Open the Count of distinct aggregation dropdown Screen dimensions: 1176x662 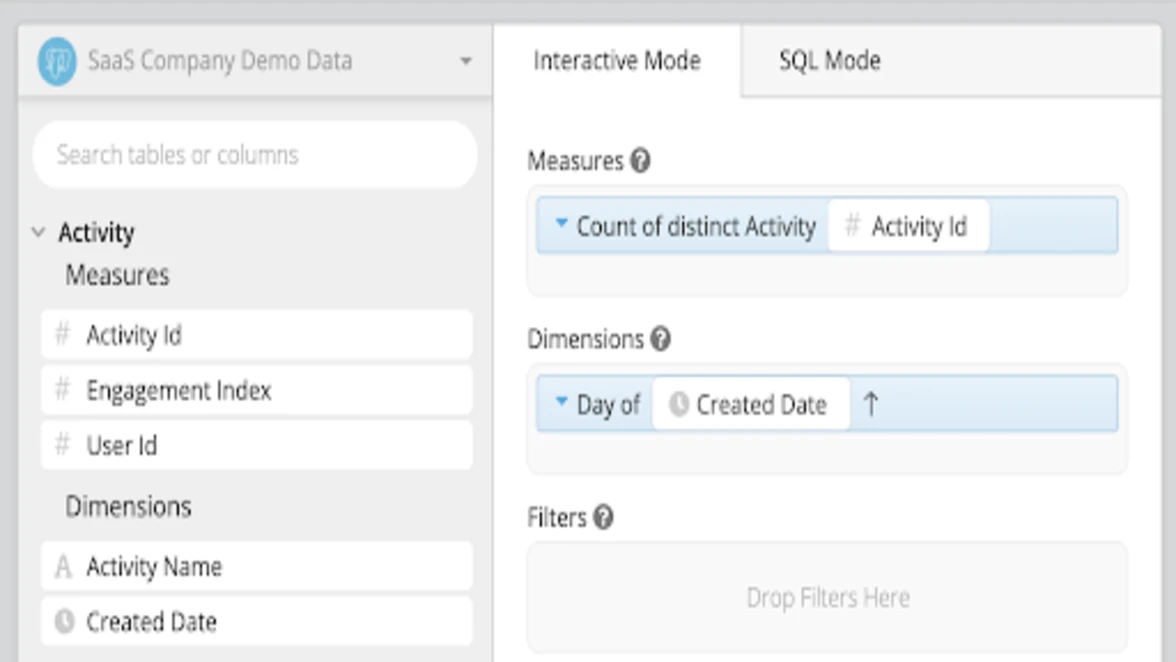[561, 225]
